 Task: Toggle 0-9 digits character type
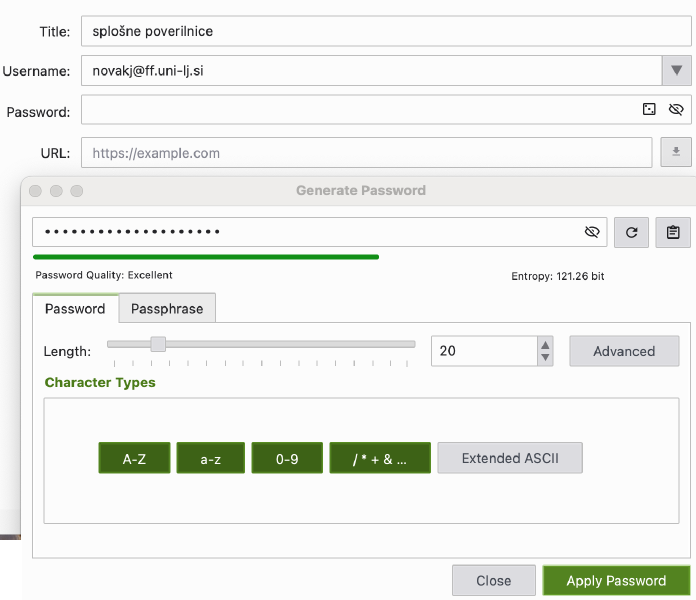pos(287,459)
